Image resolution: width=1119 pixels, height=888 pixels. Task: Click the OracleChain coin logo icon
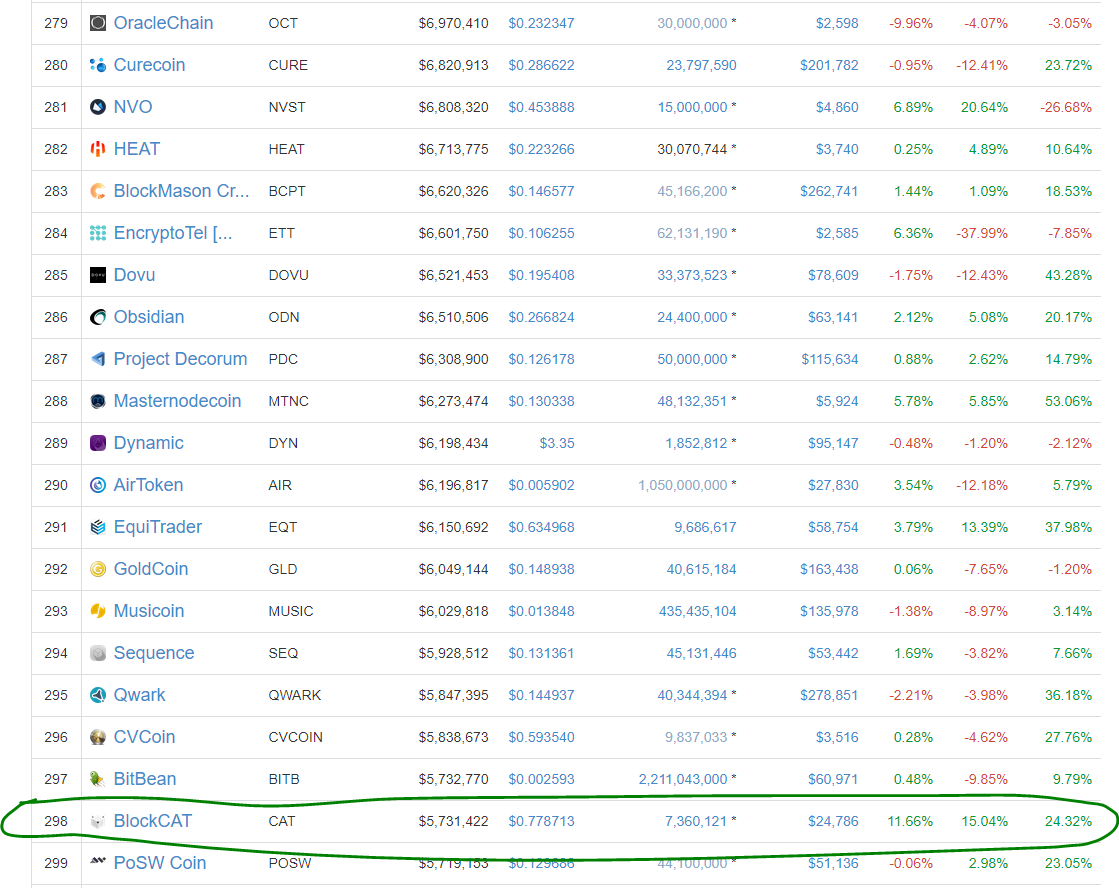click(98, 23)
